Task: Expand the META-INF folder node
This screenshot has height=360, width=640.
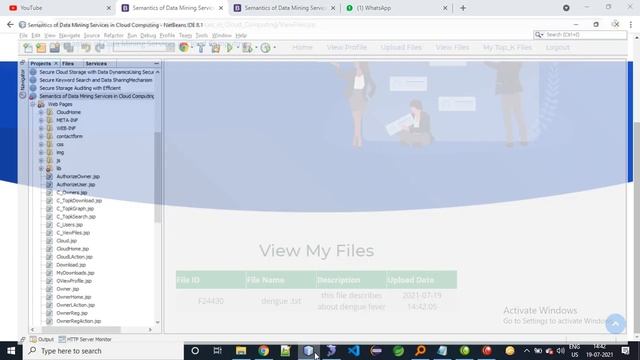Action: (x=41, y=120)
